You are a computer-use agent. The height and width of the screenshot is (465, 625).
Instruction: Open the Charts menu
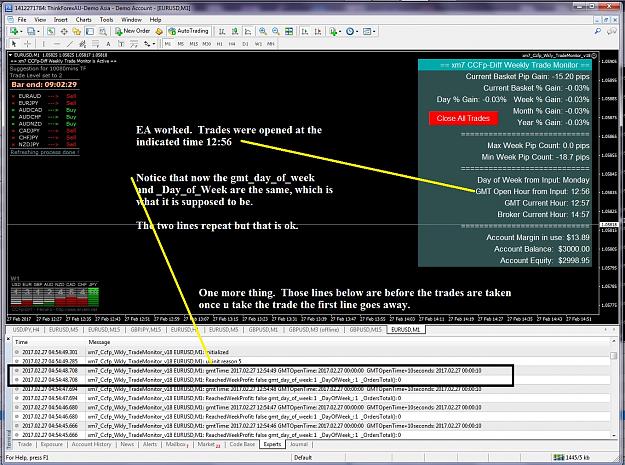point(83,20)
